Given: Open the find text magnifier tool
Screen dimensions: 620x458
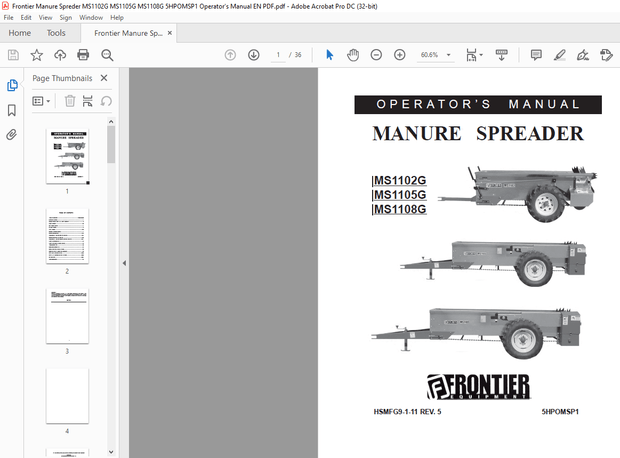Looking at the screenshot, I should 107,55.
